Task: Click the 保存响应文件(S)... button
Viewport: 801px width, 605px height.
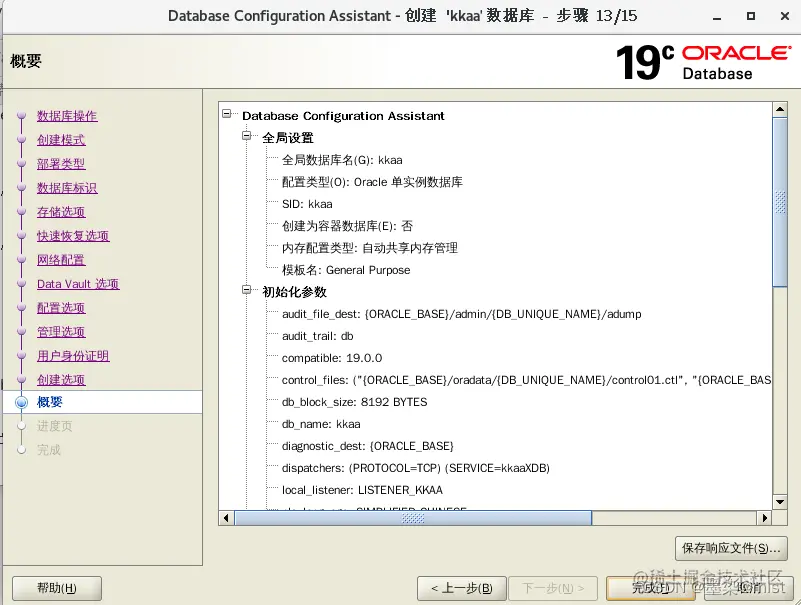Action: 731,548
